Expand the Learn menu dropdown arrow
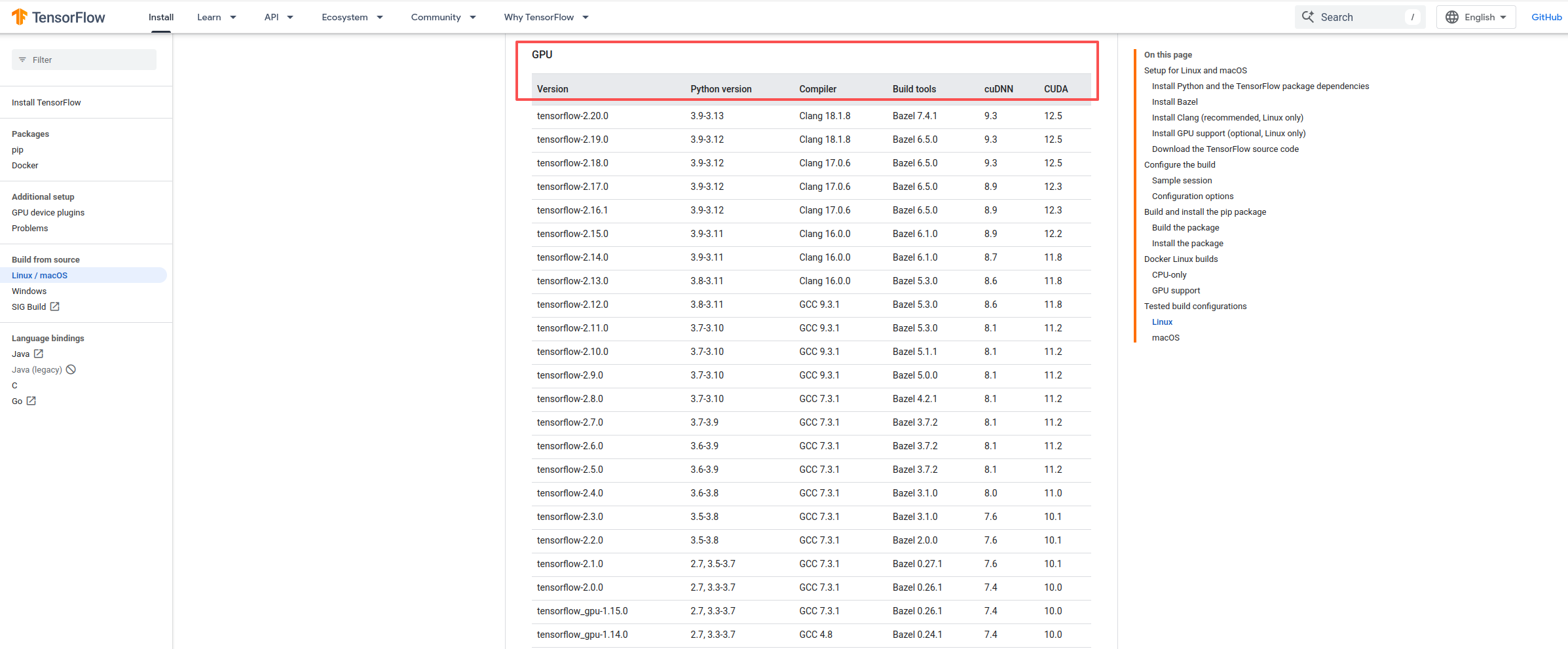 tap(233, 18)
